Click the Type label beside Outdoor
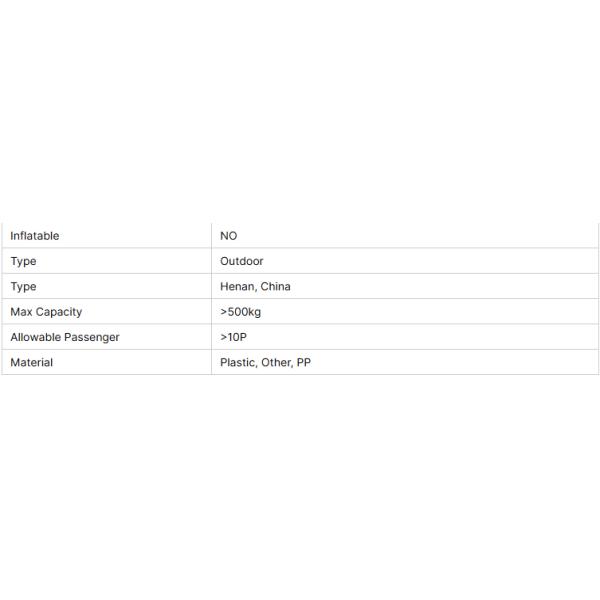Viewport: 600px width, 600px height. (x=23, y=261)
